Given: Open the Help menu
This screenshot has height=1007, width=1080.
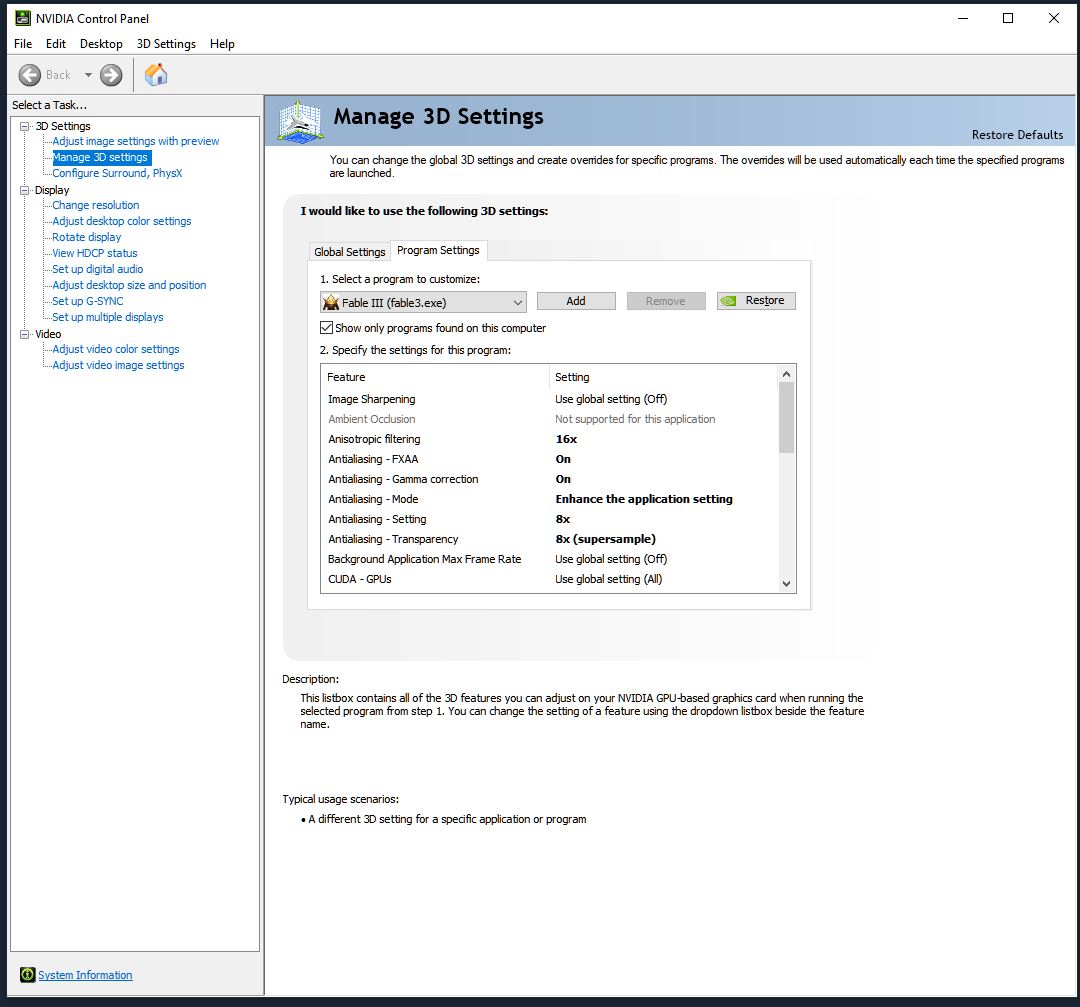Looking at the screenshot, I should (222, 44).
